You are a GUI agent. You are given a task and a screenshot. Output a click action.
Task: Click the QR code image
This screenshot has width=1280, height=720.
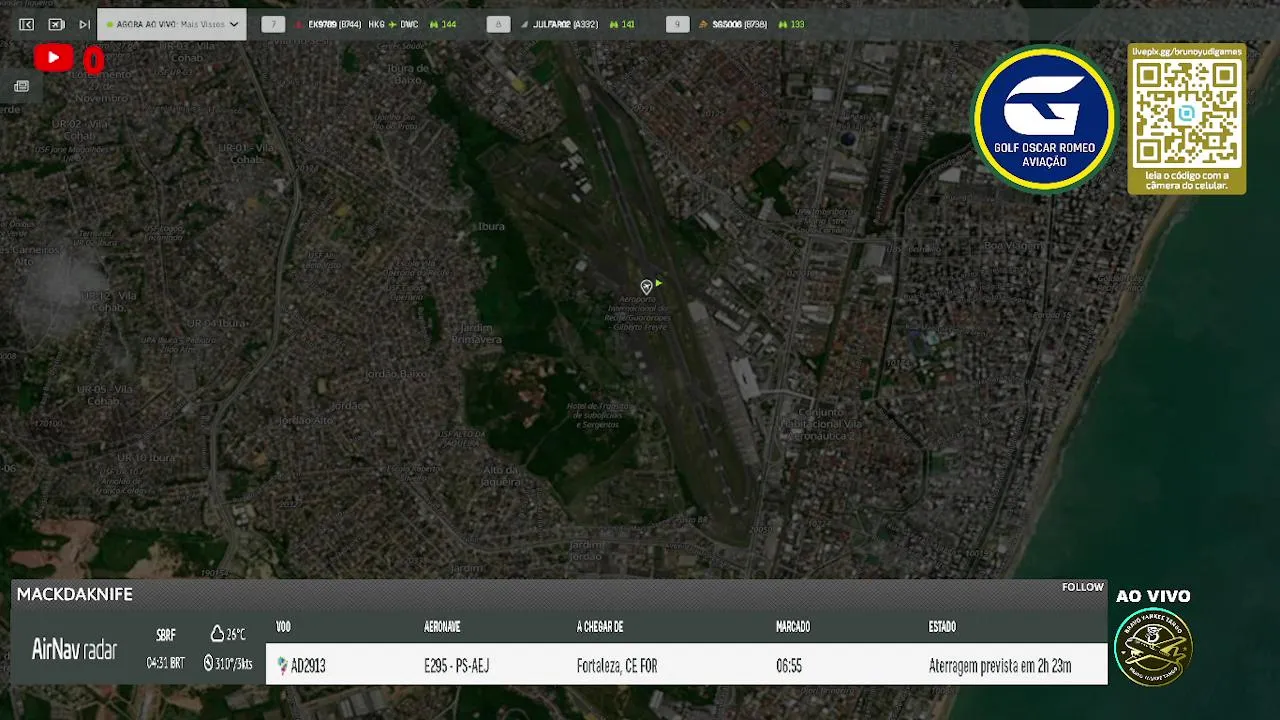pos(1186,113)
